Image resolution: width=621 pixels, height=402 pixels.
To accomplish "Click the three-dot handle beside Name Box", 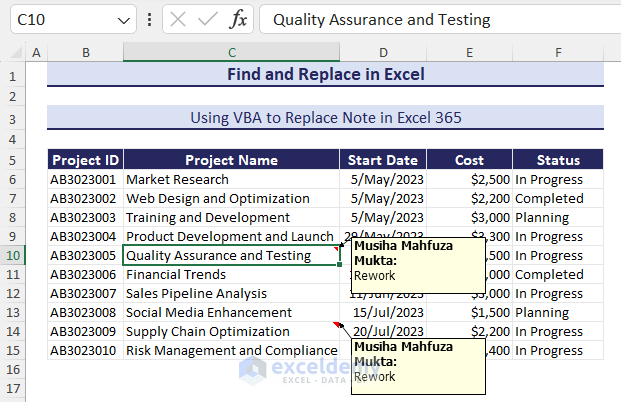I will pyautogui.click(x=149, y=19).
